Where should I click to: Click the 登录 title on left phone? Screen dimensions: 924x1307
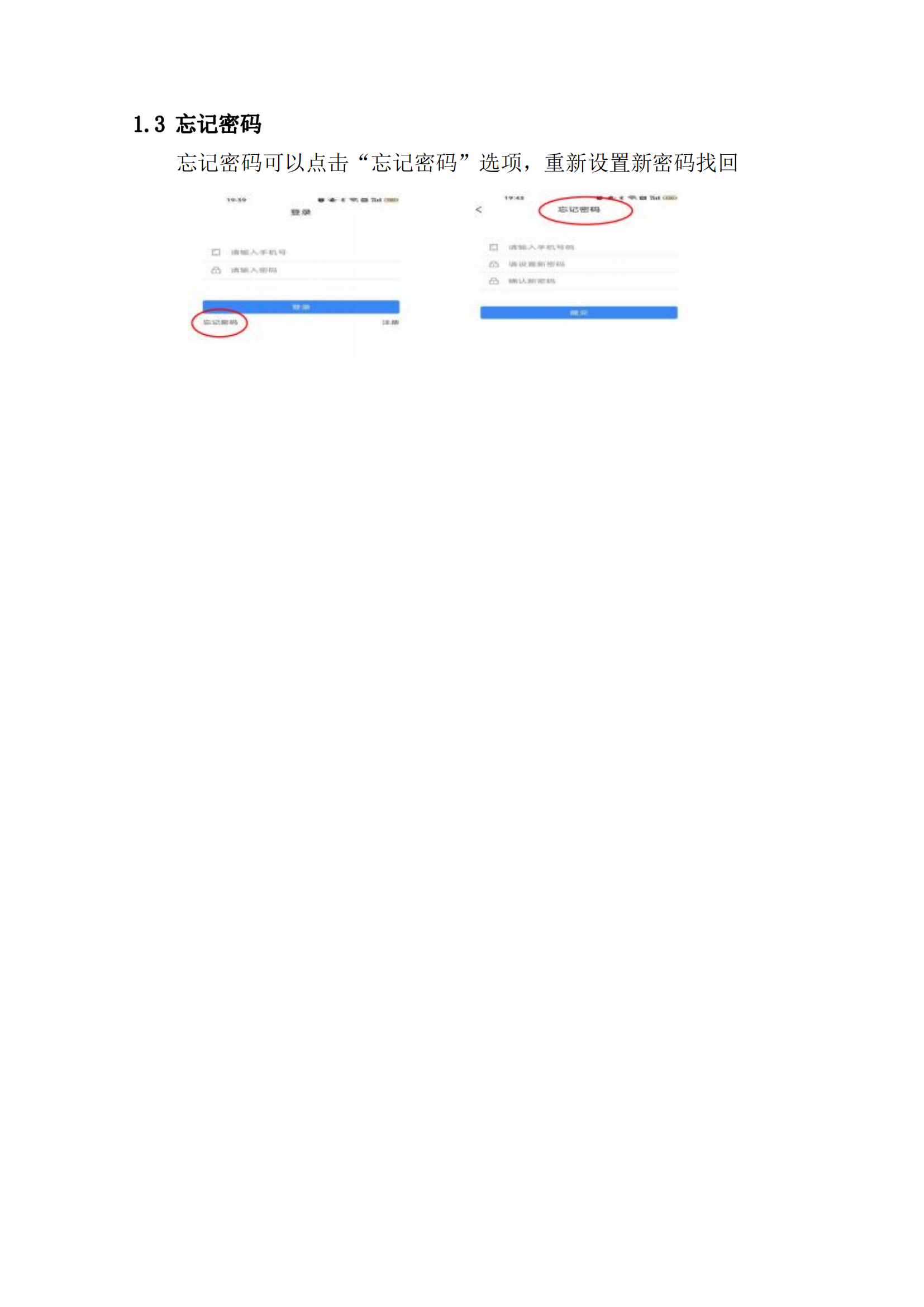(301, 212)
